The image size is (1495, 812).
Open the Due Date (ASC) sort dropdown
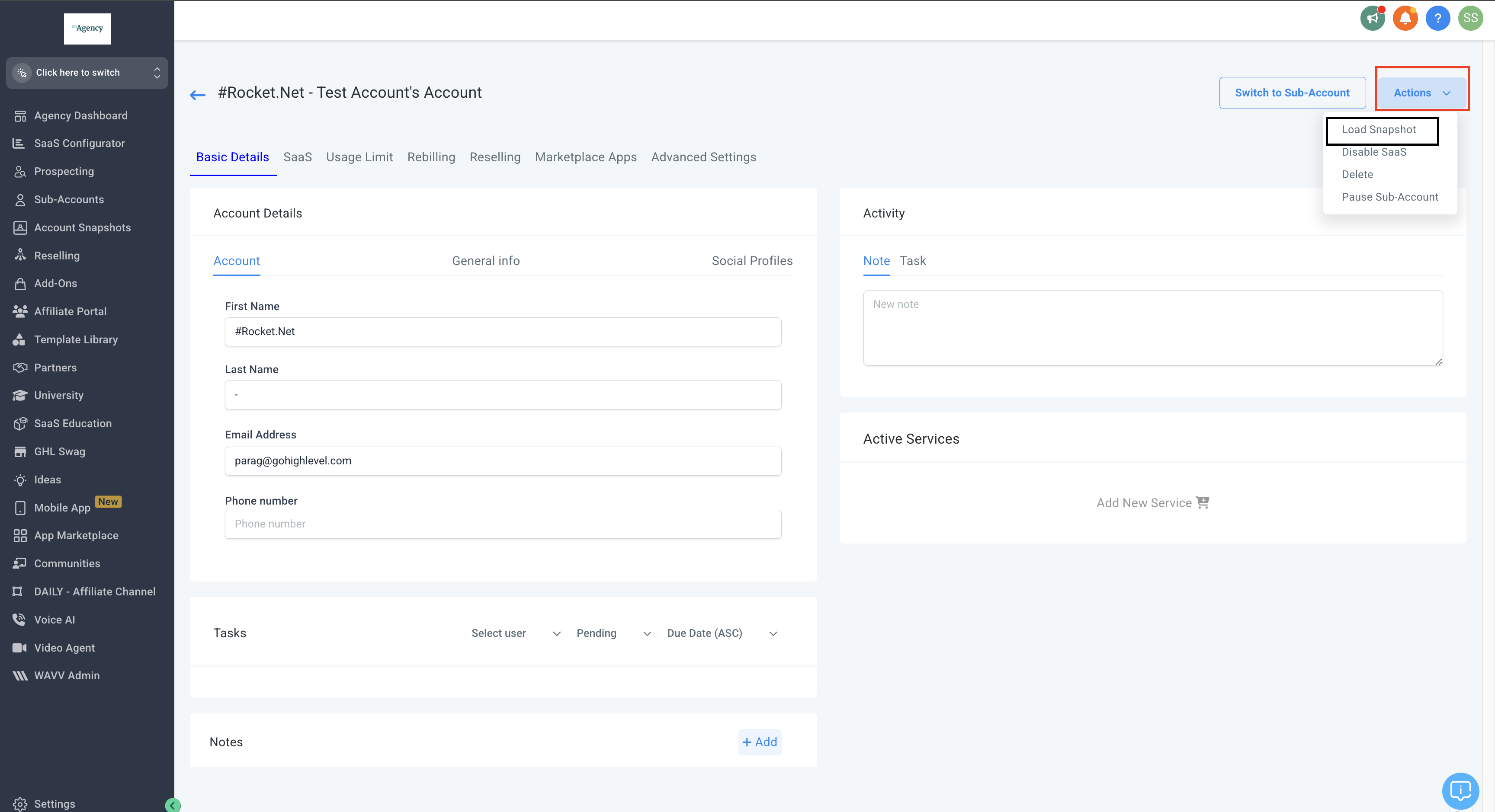pos(722,633)
